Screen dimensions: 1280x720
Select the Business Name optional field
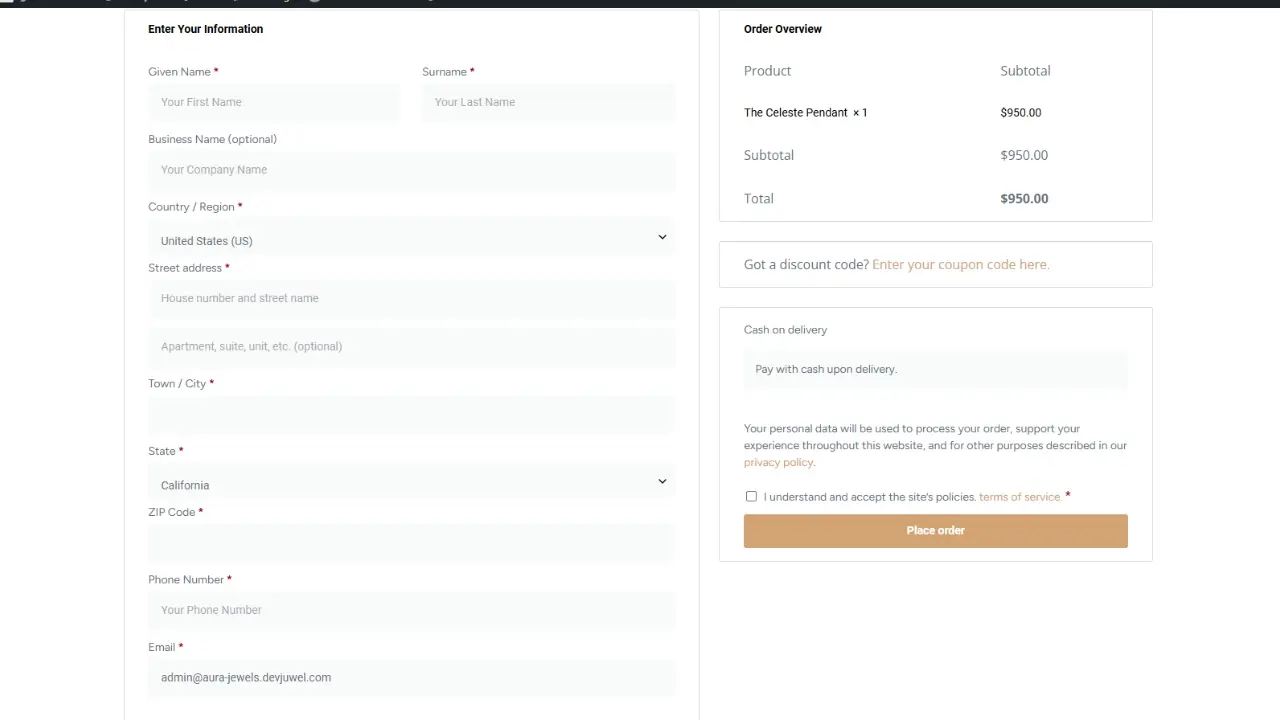(411, 170)
